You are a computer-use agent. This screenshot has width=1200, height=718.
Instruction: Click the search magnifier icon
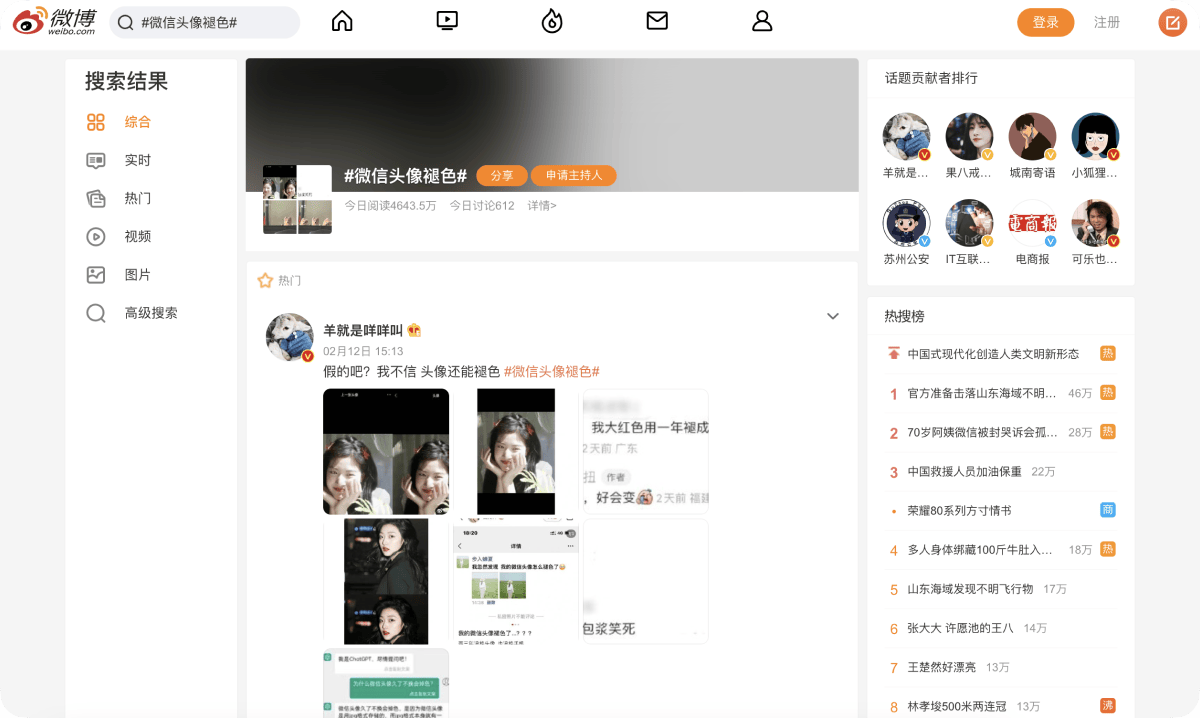click(126, 22)
